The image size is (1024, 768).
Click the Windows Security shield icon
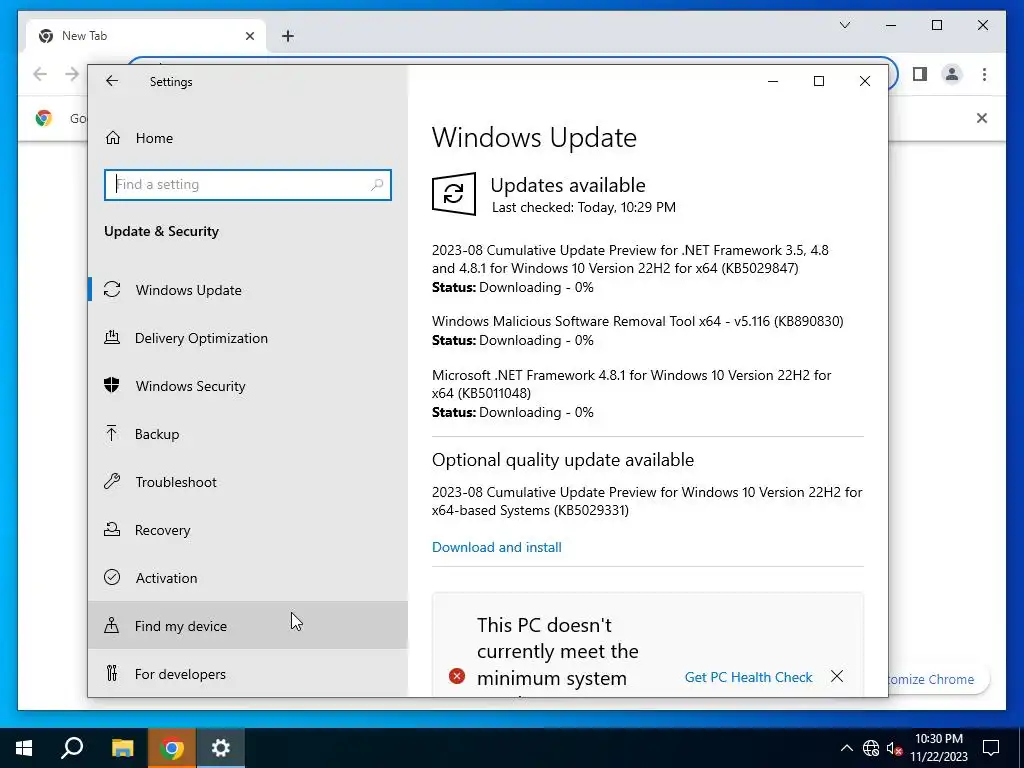pos(112,385)
